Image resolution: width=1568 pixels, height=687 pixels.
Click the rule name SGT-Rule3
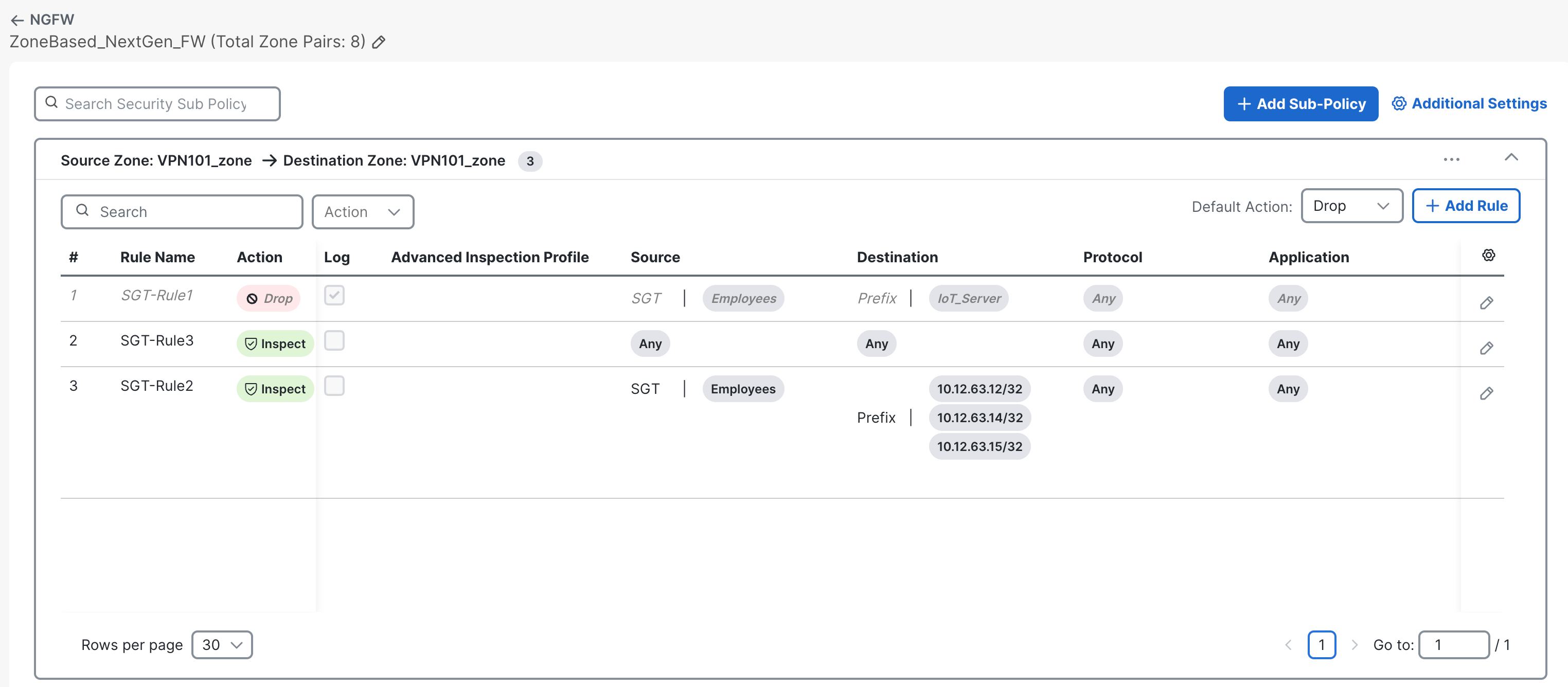[x=157, y=341]
